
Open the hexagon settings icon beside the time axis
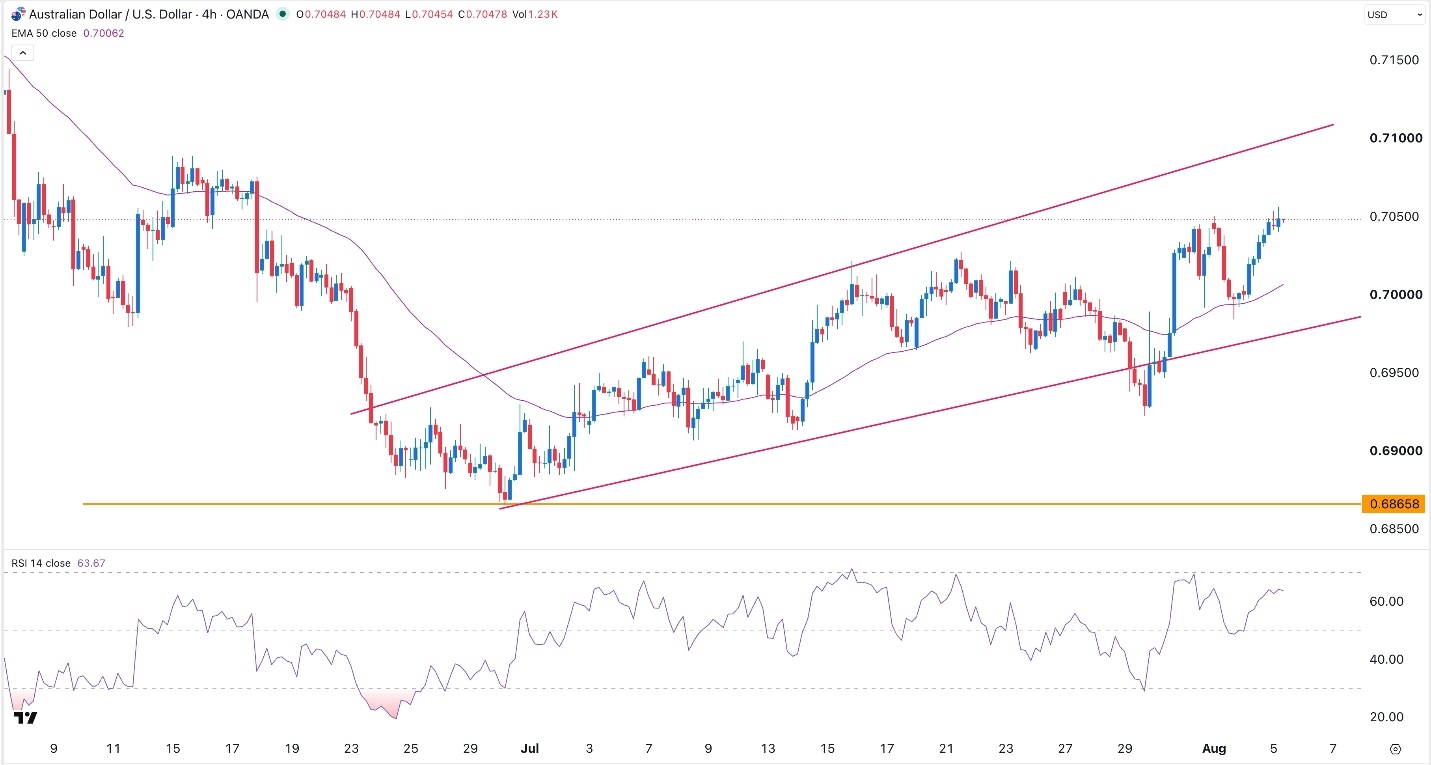coord(1395,749)
